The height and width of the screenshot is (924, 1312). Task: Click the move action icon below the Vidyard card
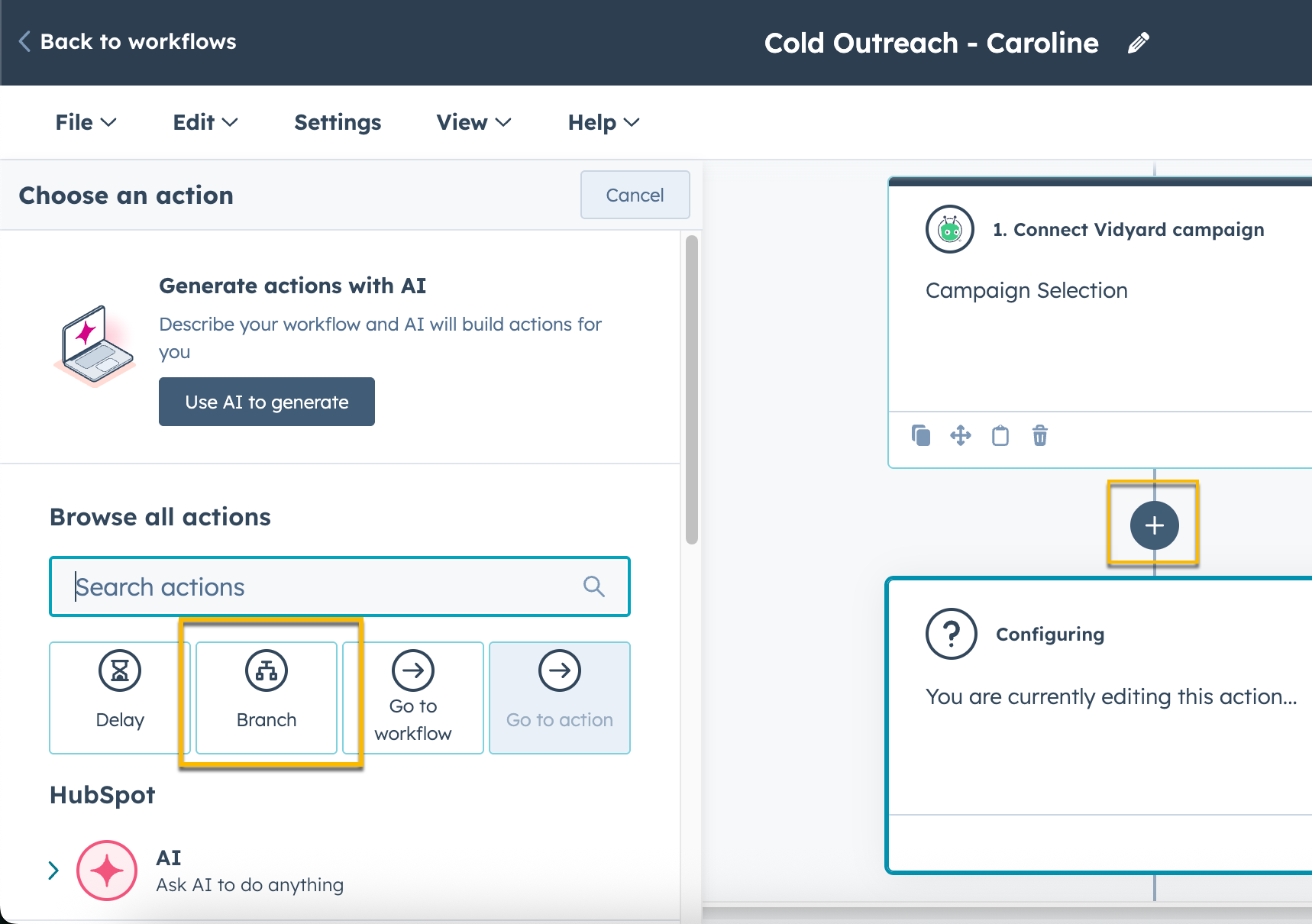coord(961,435)
